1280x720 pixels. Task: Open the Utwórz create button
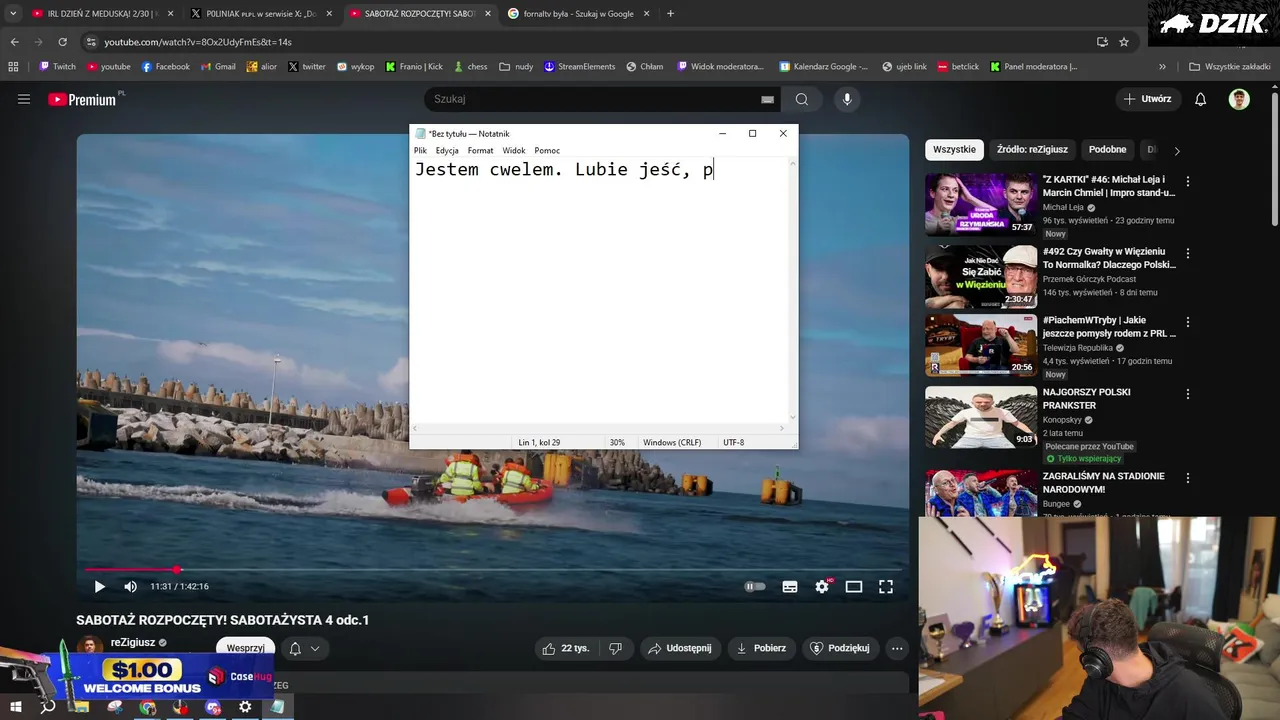[x=1147, y=99]
